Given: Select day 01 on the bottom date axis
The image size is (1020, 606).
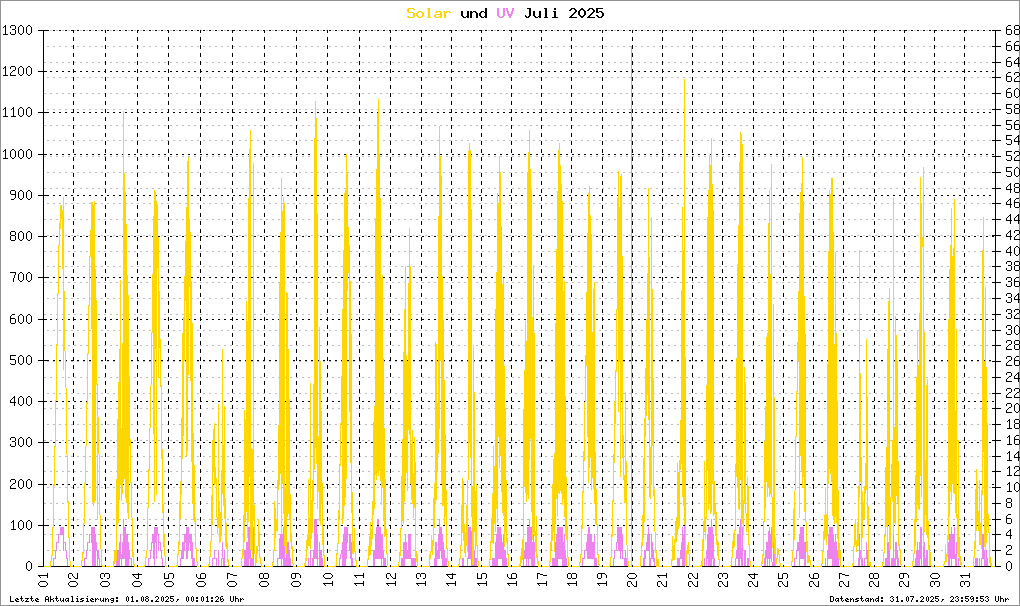Looking at the screenshot, I should click(x=44, y=581).
